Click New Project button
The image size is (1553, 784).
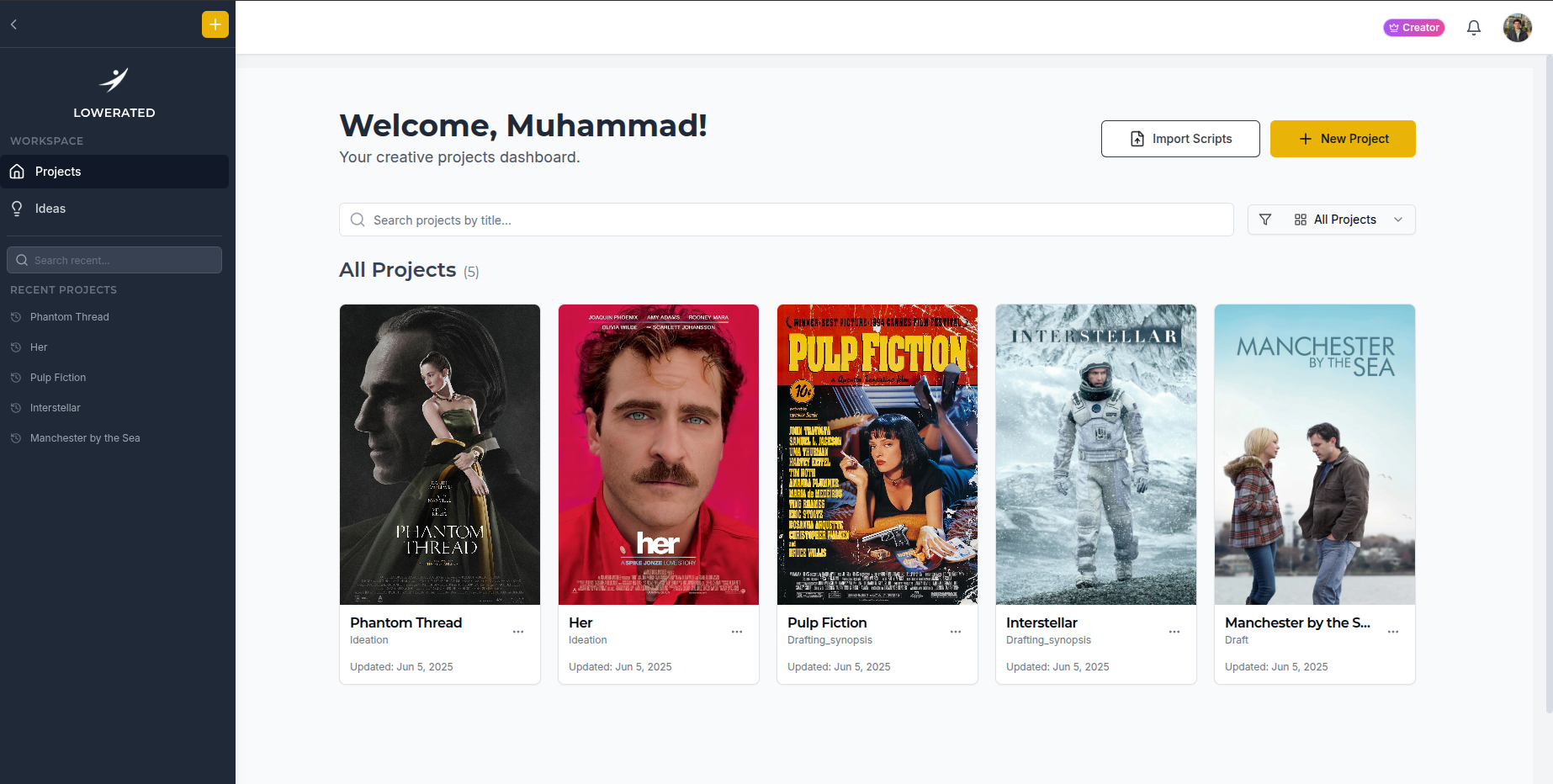click(x=1343, y=139)
